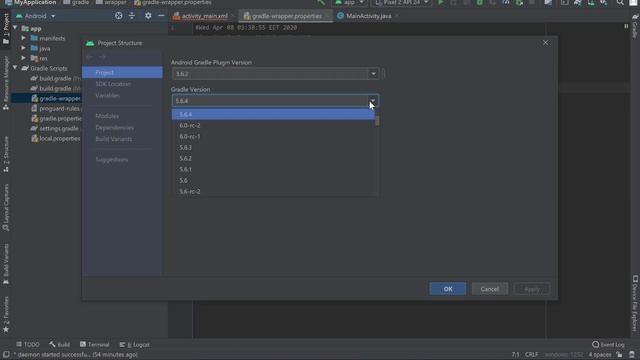Screen dimensions: 640x360
Task: Select Build Variants in dialog sidebar
Action: (x=113, y=139)
